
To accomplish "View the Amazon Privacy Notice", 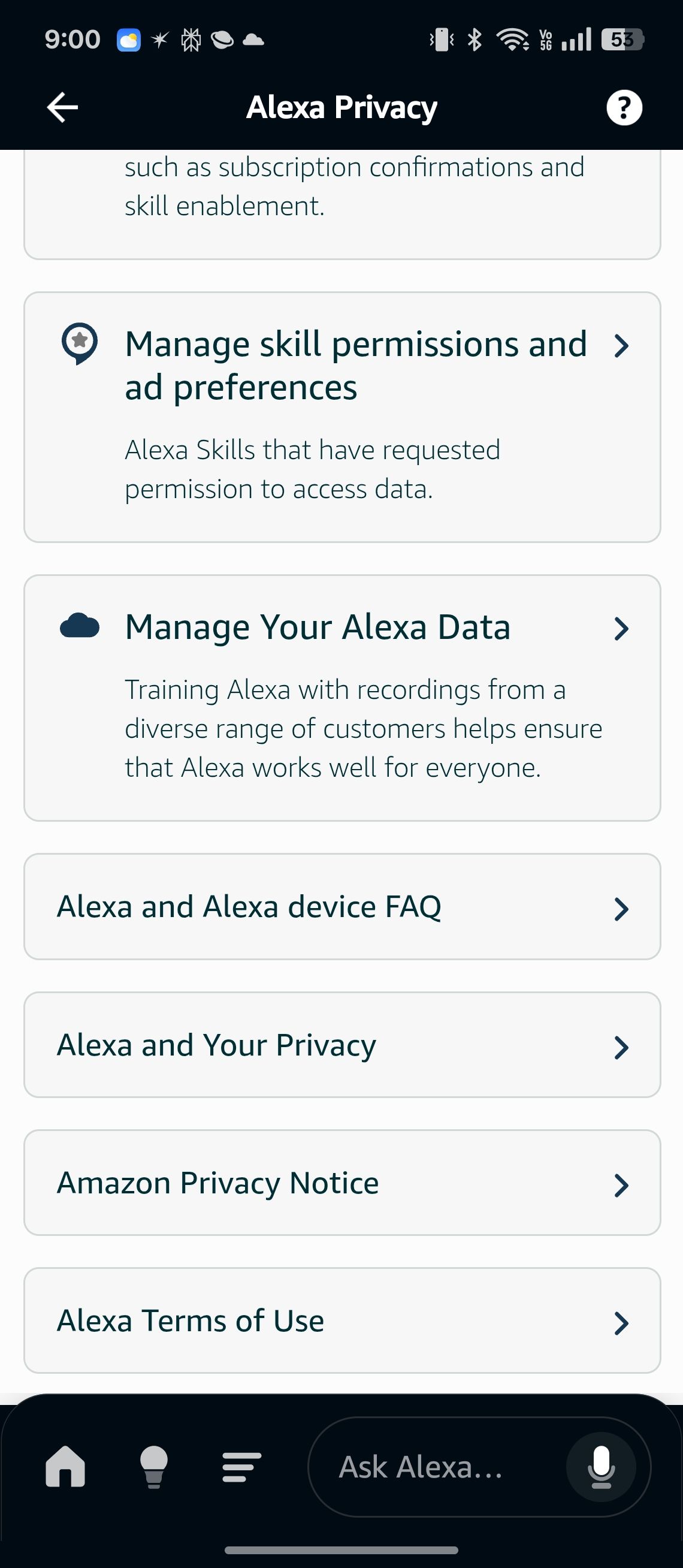I will (342, 1183).
